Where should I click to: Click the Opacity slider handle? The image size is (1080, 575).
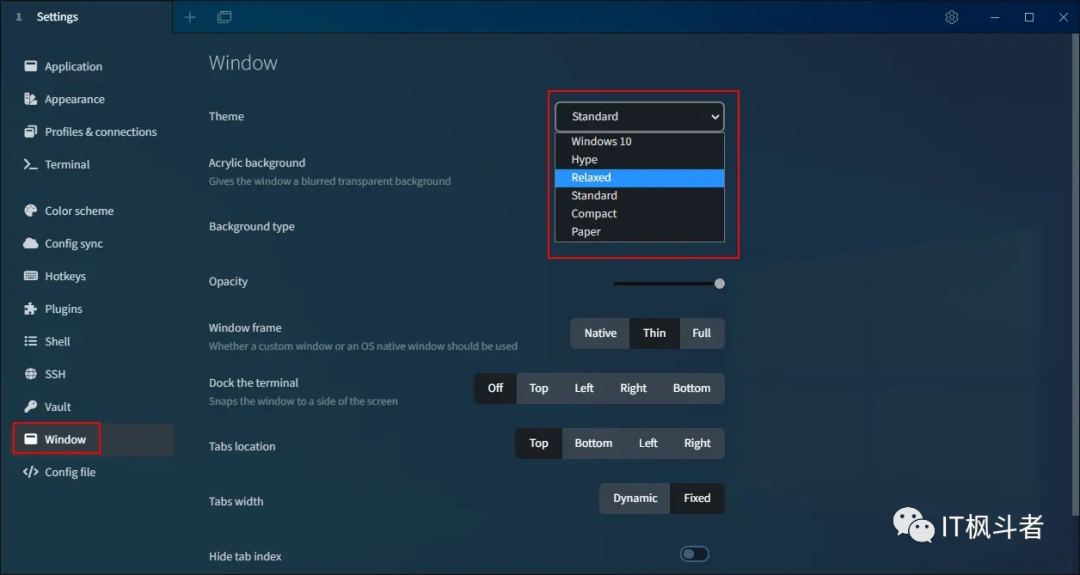(x=719, y=284)
